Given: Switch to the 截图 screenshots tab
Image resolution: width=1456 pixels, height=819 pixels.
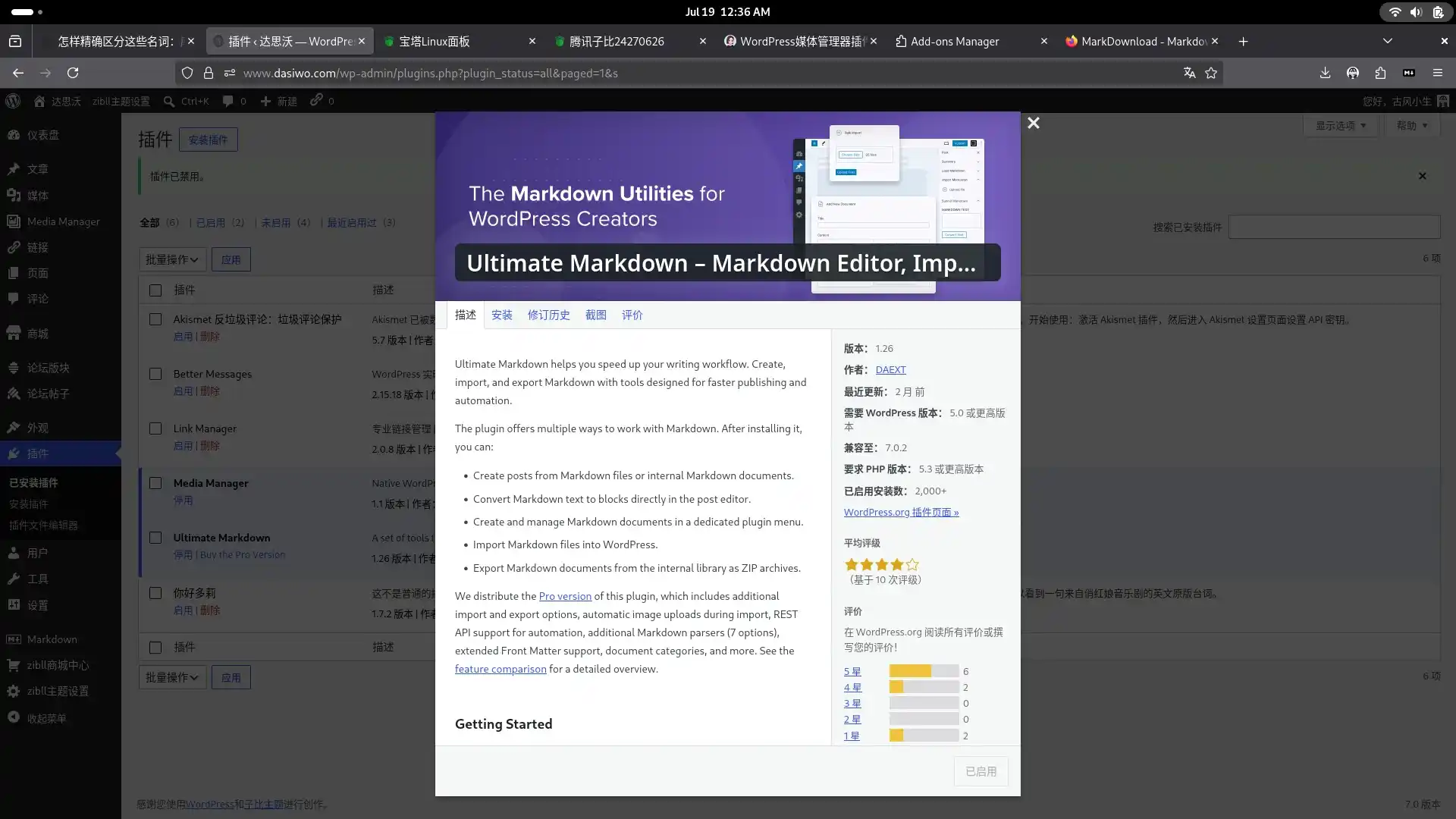Looking at the screenshot, I should pos(595,315).
